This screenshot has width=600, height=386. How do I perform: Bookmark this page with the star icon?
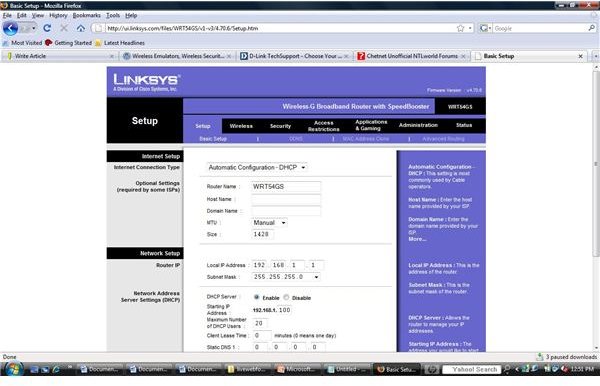[460, 28]
